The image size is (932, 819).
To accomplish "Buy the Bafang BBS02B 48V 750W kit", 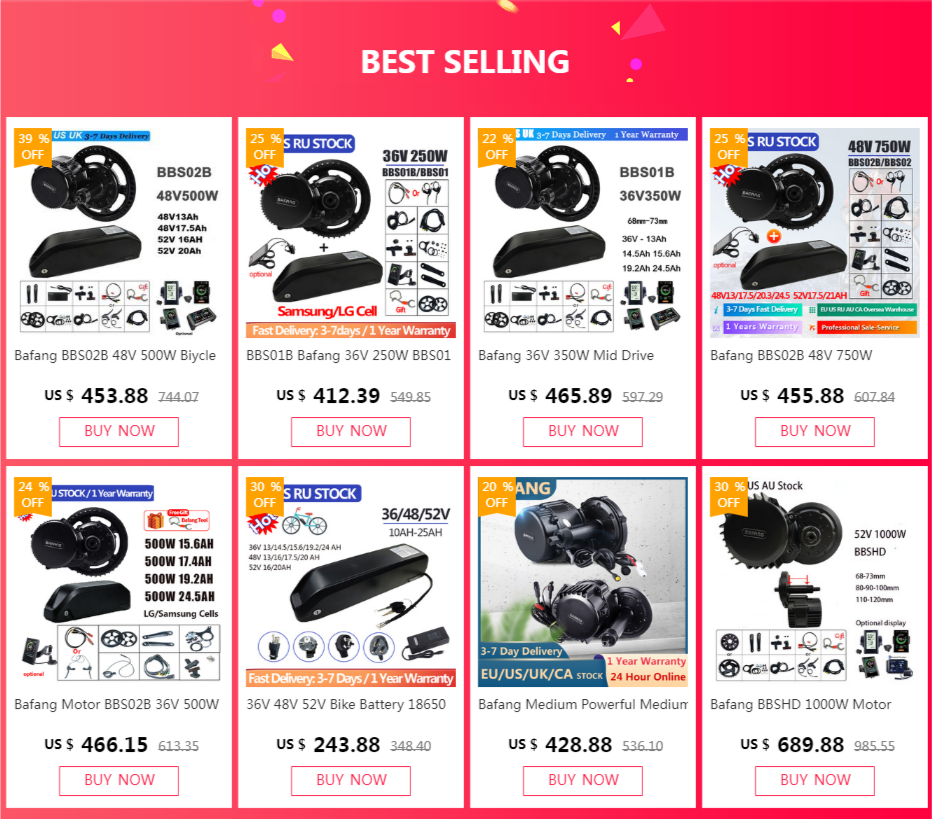I will 814,431.
